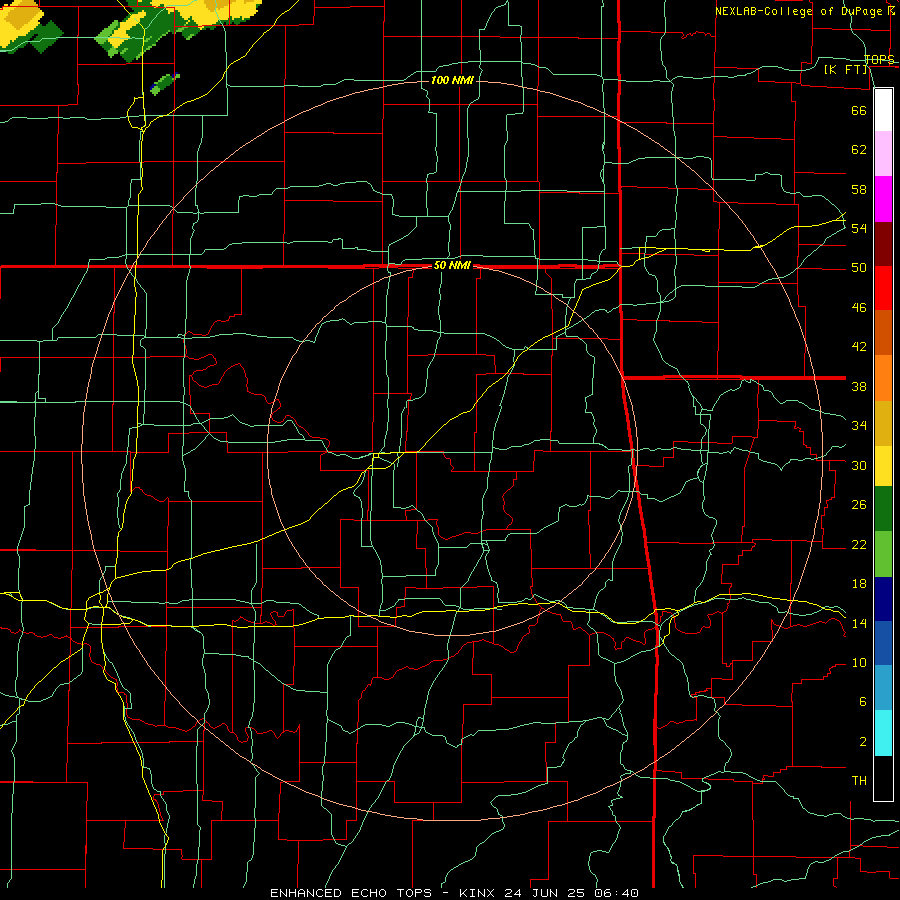The width and height of the screenshot is (900, 900).
Task: Click the K FT units label
Action: (845, 69)
